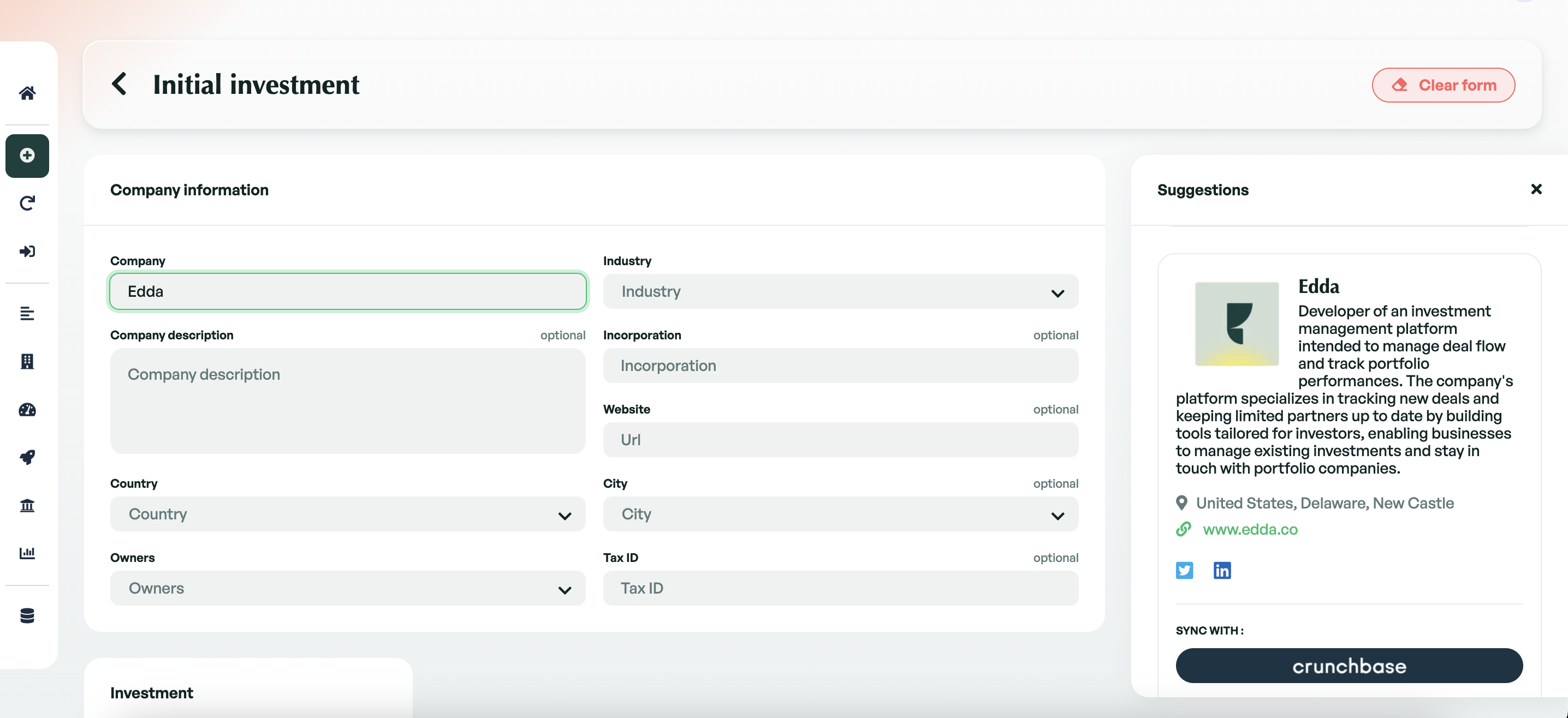Screen dimensions: 1568x718
Task: Click the Clear form button
Action: (x=1442, y=85)
